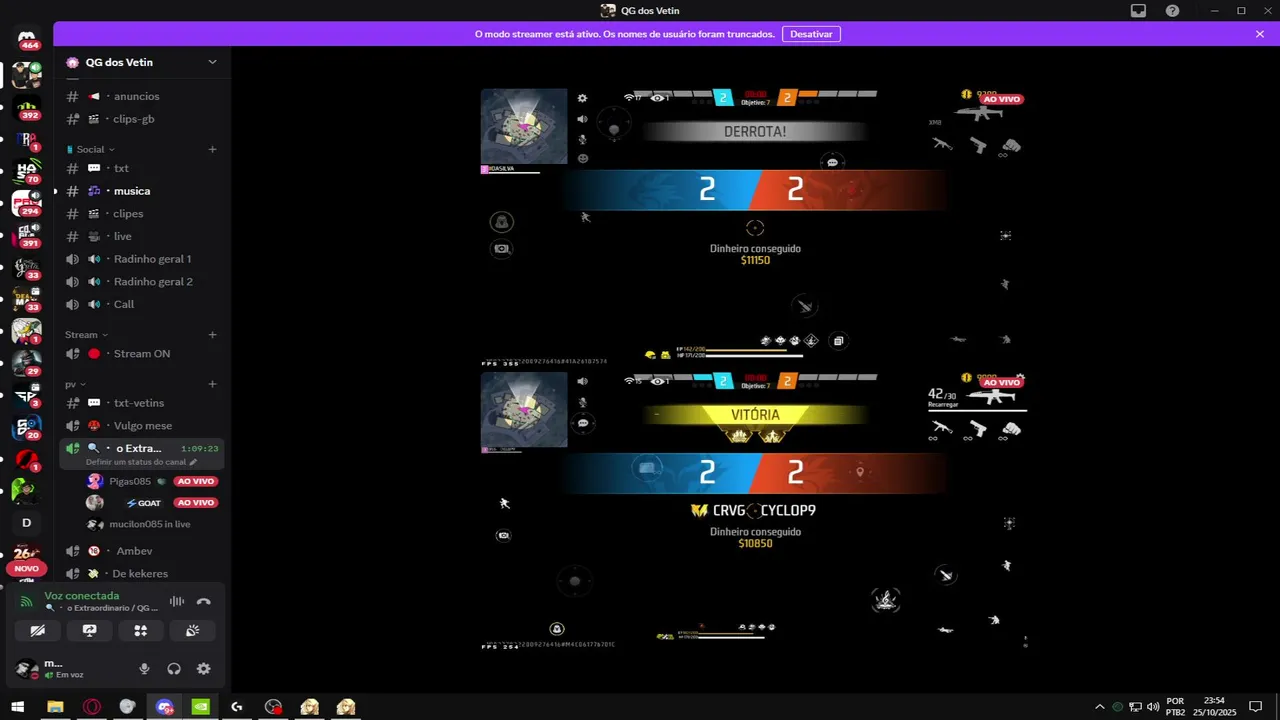Click Desativar to disable streamer mode
The image size is (1280, 720).
[811, 34]
